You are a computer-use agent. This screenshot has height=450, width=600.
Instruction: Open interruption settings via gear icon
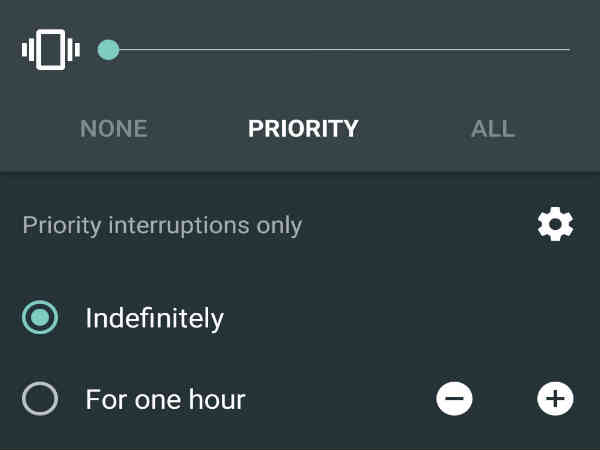coord(555,224)
